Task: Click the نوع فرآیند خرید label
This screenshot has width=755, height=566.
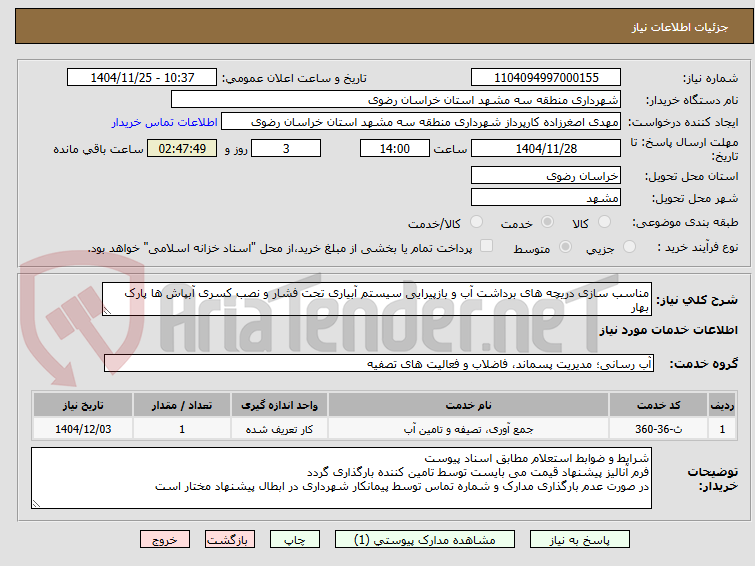Action: pos(697,248)
